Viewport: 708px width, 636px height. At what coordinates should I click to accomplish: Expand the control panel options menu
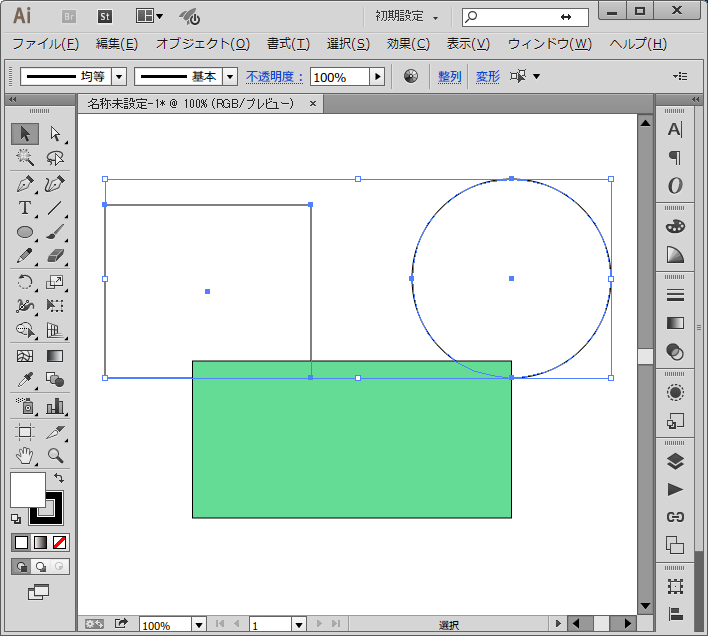[x=680, y=76]
